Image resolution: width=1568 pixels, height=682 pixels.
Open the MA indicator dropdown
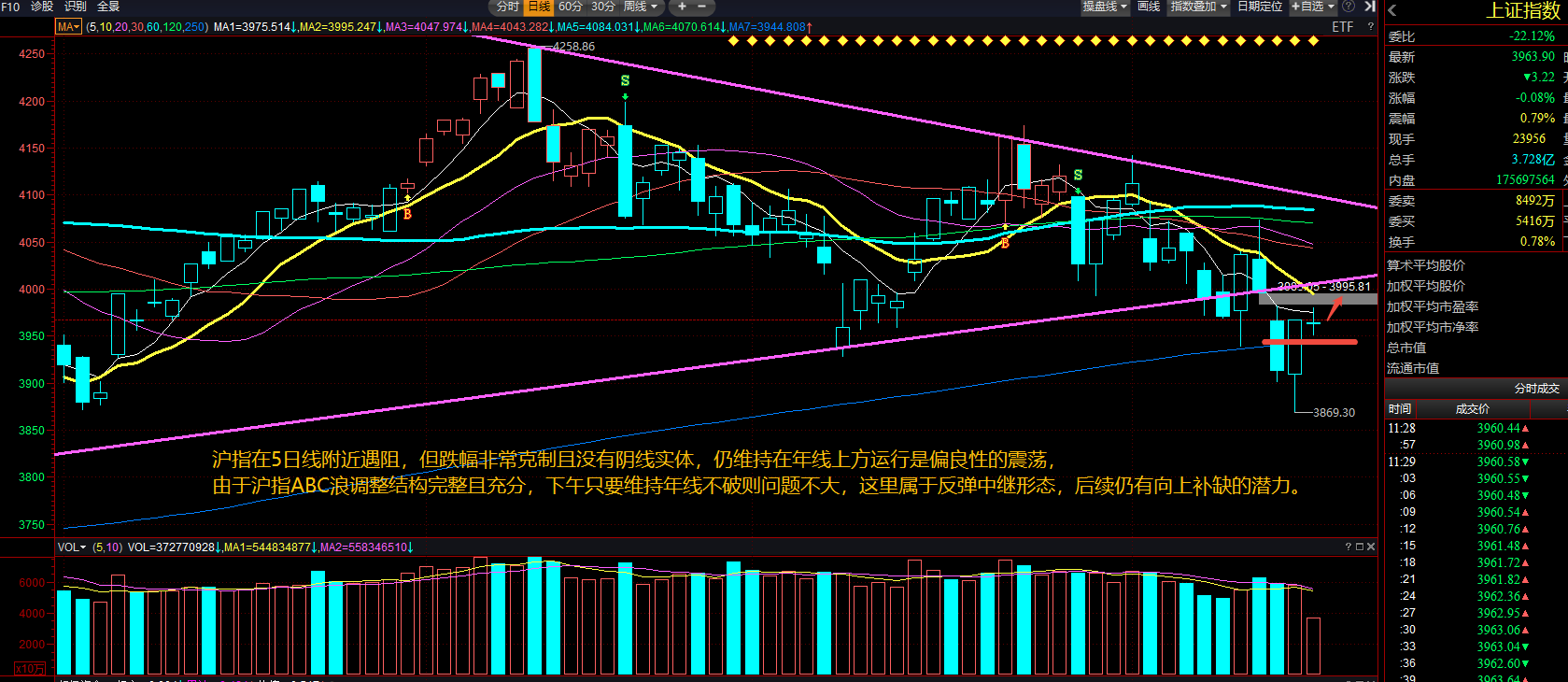point(69,27)
